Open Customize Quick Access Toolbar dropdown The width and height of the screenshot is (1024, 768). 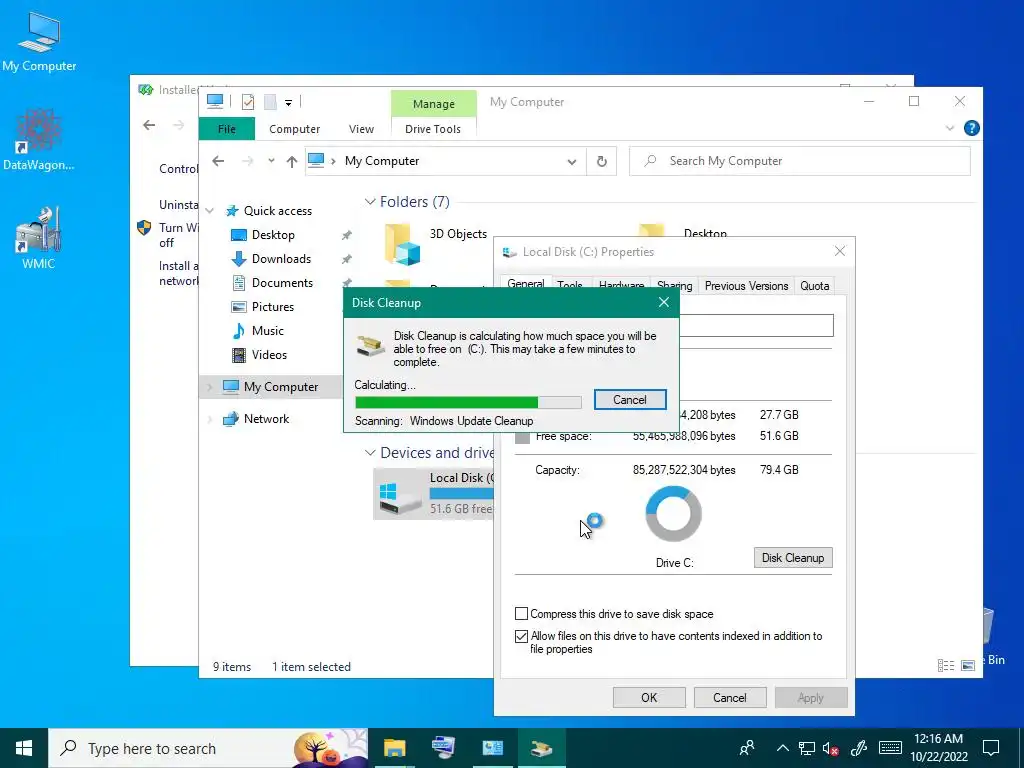[288, 103]
